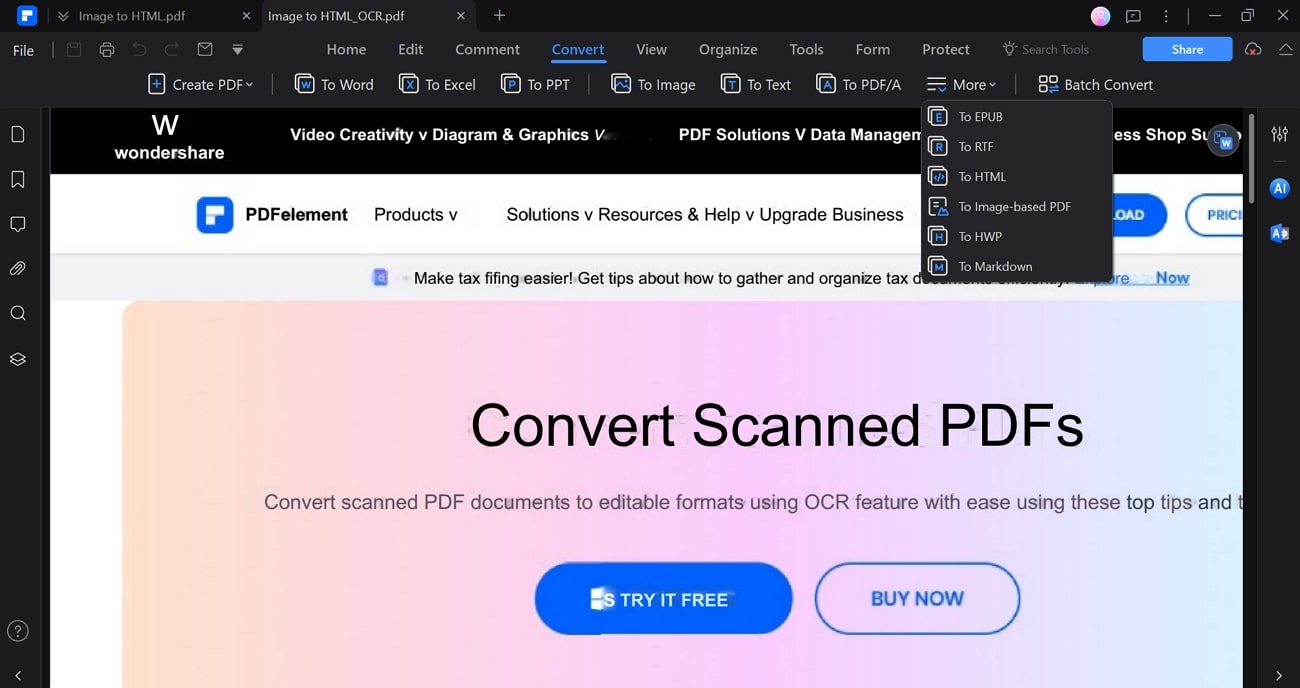The width and height of the screenshot is (1300, 688).
Task: Expand the quick access customize arrow
Action: (237, 50)
